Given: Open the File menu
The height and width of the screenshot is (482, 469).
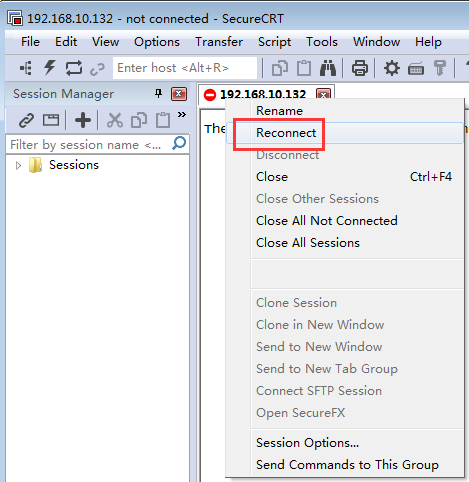Looking at the screenshot, I should point(30,42).
